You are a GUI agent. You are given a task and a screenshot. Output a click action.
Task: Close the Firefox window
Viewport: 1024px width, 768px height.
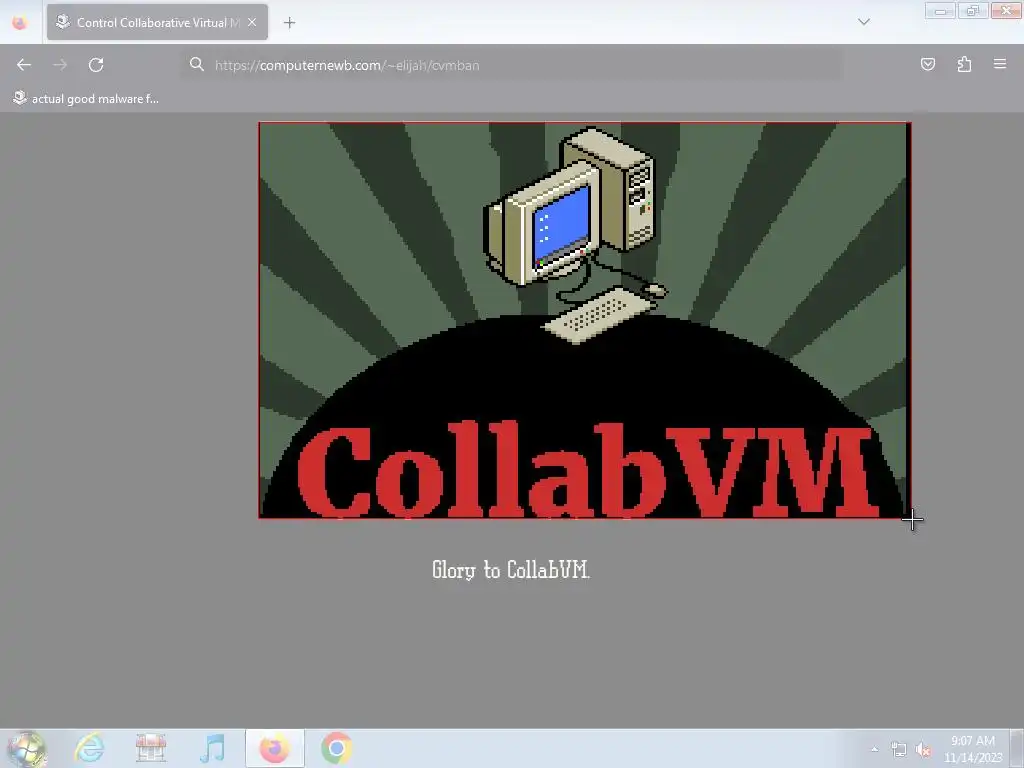pos(1006,10)
